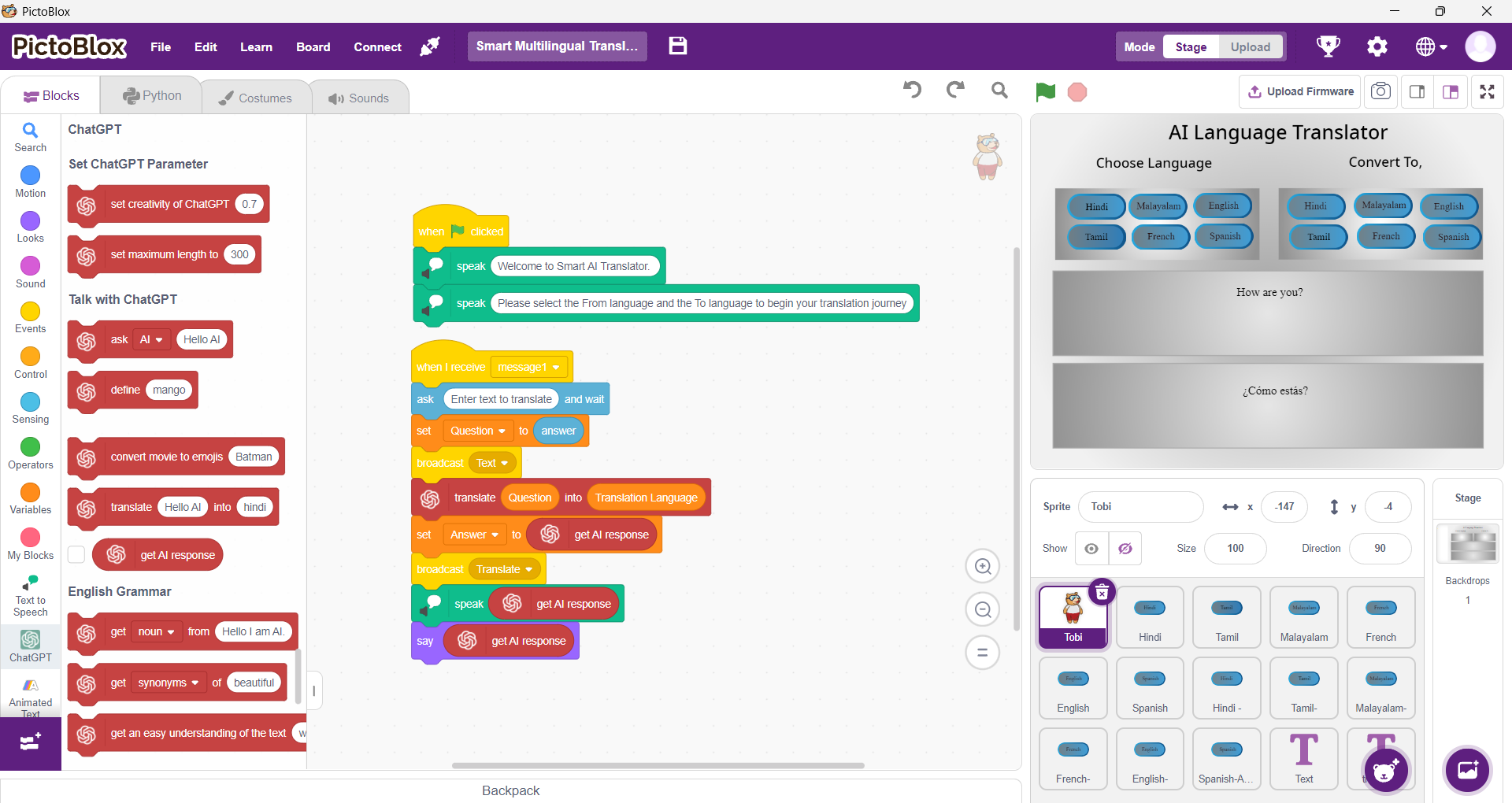Select the Control blocks category
The width and height of the screenshot is (1512, 803).
(30, 363)
